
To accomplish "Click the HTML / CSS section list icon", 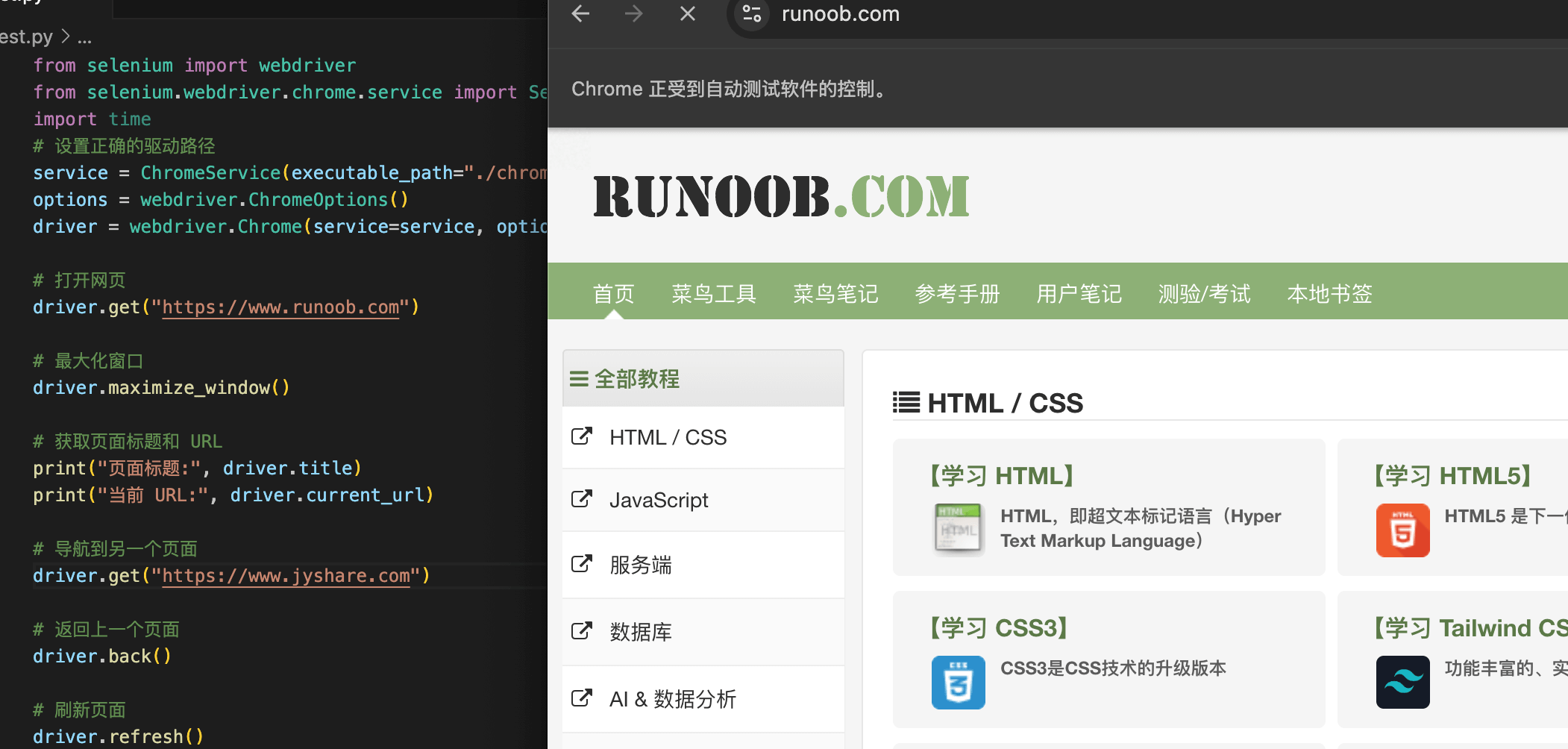I will pyautogui.click(x=906, y=403).
